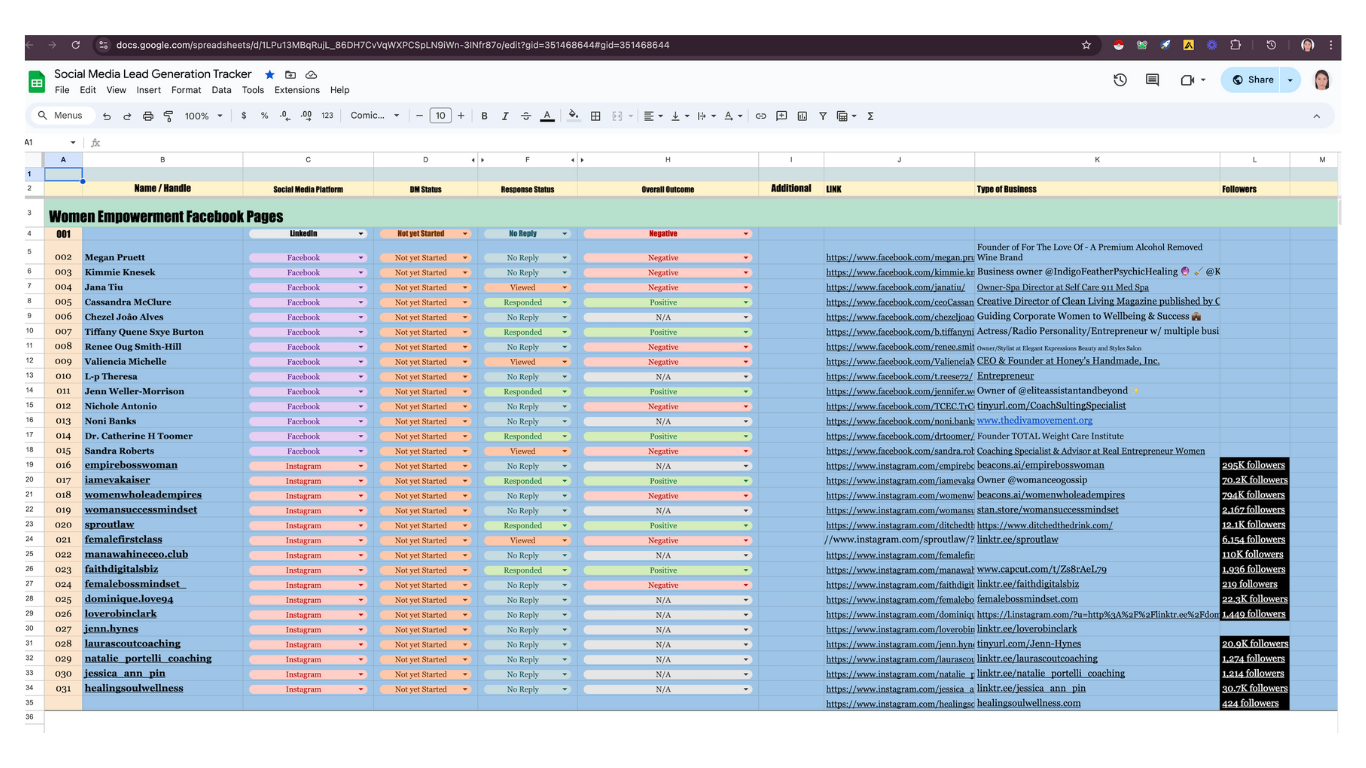Viewport: 1366px width, 768px height.
Task: Click the undo arrow in toolbar
Action: pos(107,116)
